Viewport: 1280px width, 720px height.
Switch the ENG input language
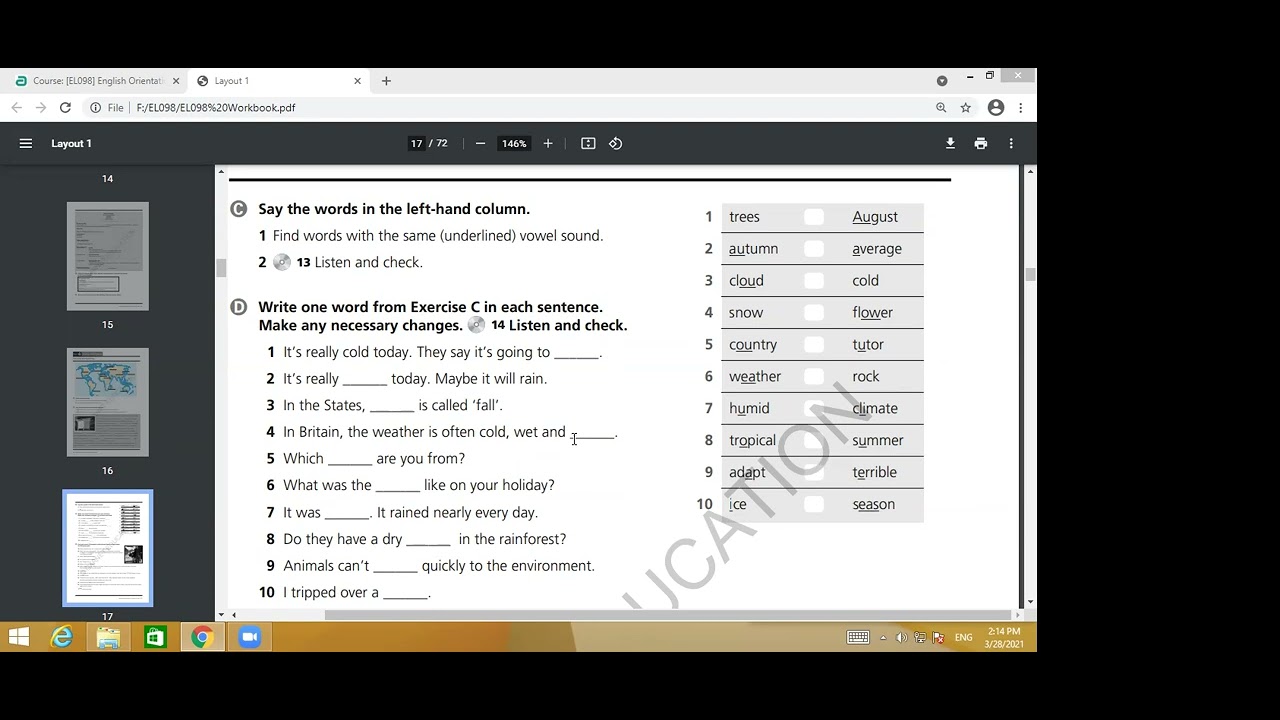coord(964,637)
